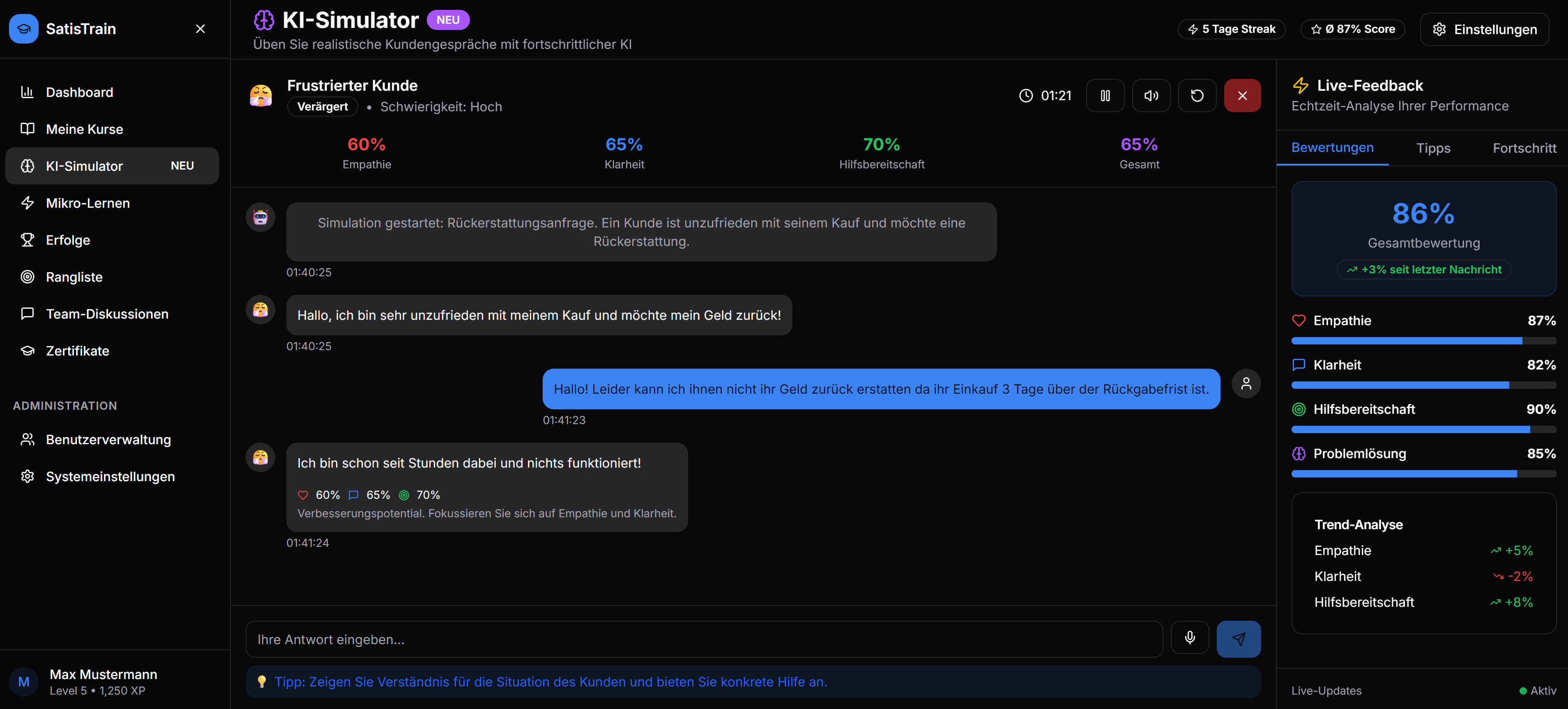The height and width of the screenshot is (709, 1568).
Task: Open Dashboard in the sidebar
Action: tap(112, 92)
